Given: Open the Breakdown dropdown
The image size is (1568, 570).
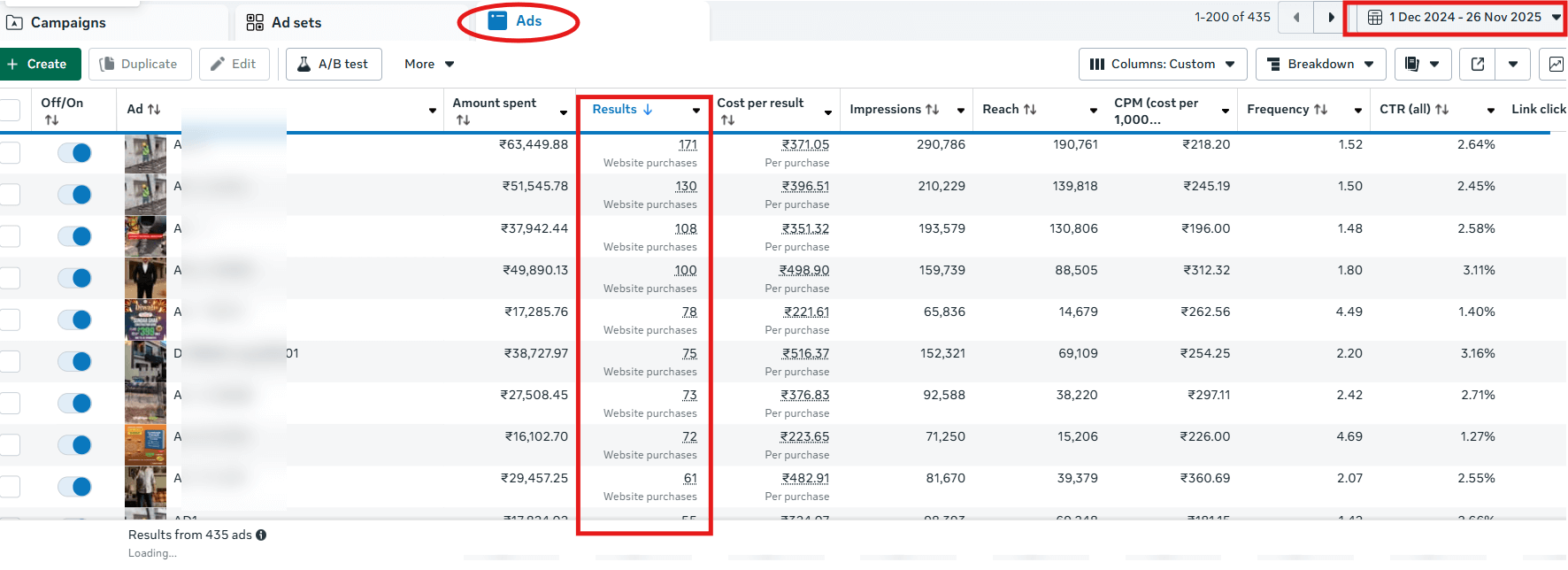Looking at the screenshot, I should coord(1320,64).
